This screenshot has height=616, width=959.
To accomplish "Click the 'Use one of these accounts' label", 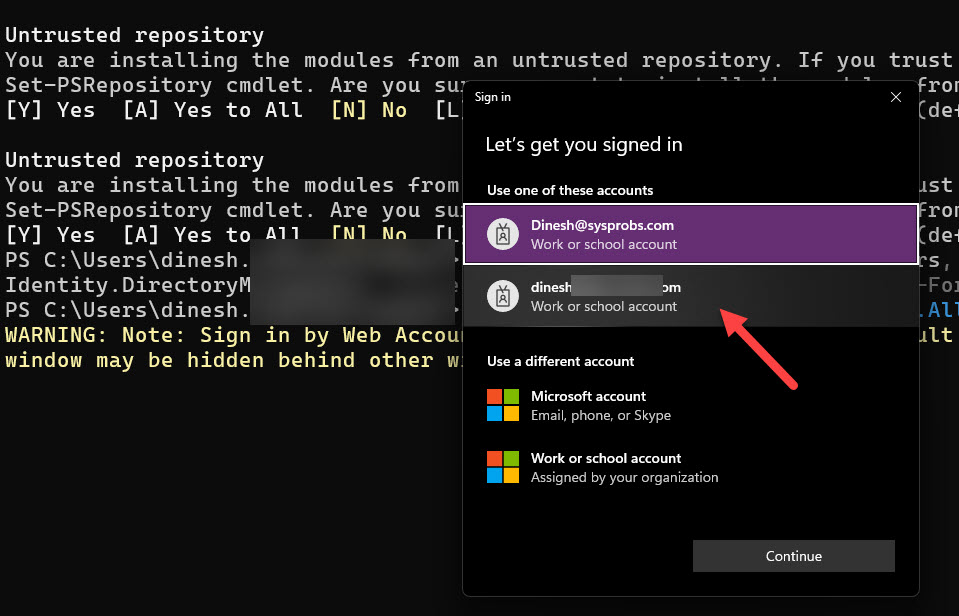I will pos(570,190).
